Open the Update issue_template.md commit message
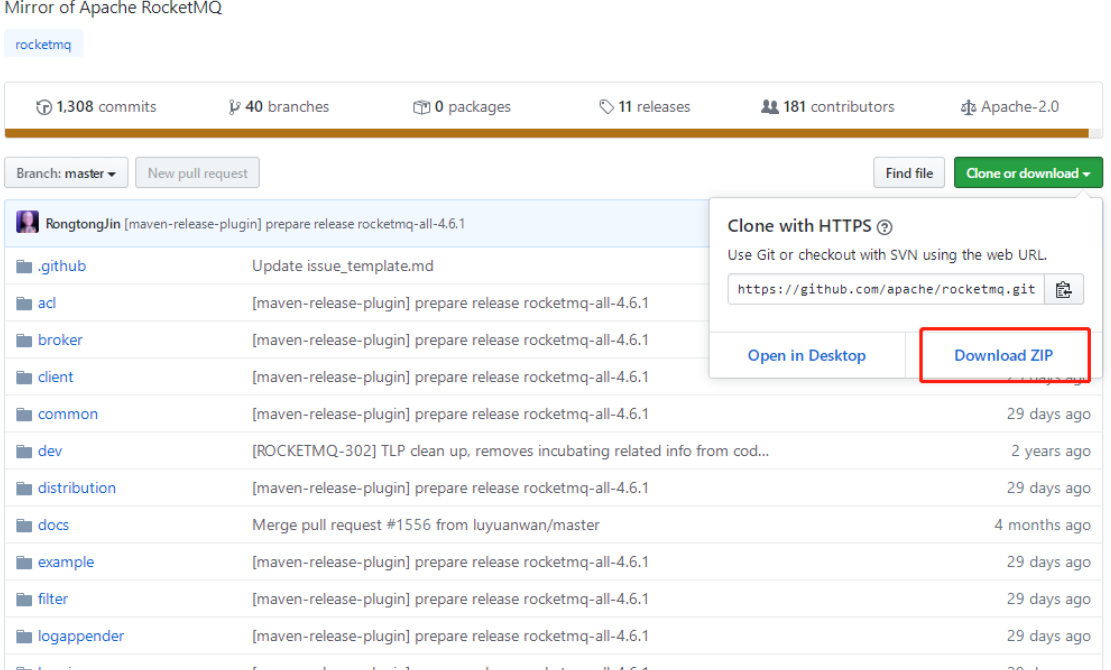 point(343,266)
